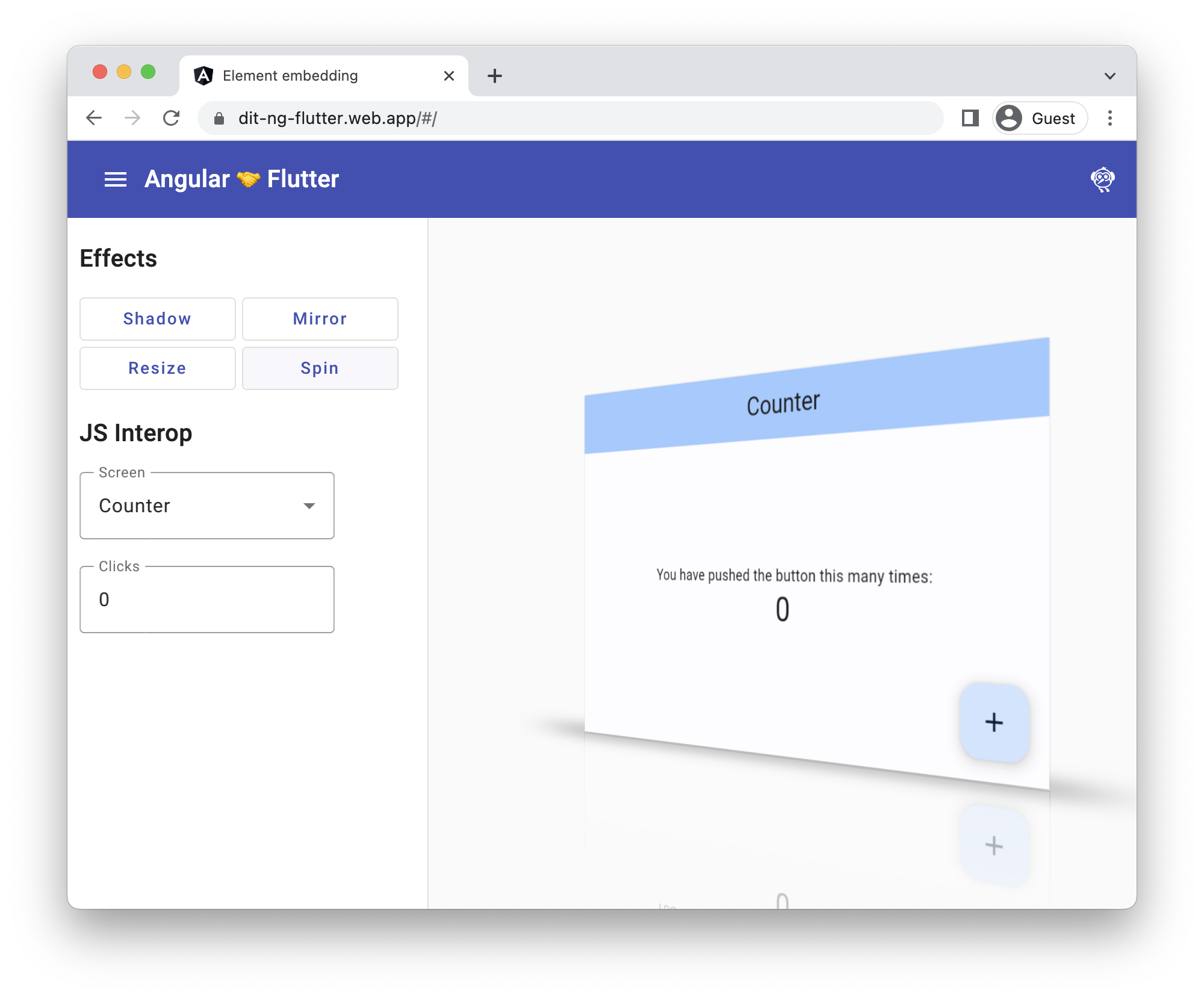The height and width of the screenshot is (998, 1204).
Task: Toggle the browser side panel
Action: point(970,118)
